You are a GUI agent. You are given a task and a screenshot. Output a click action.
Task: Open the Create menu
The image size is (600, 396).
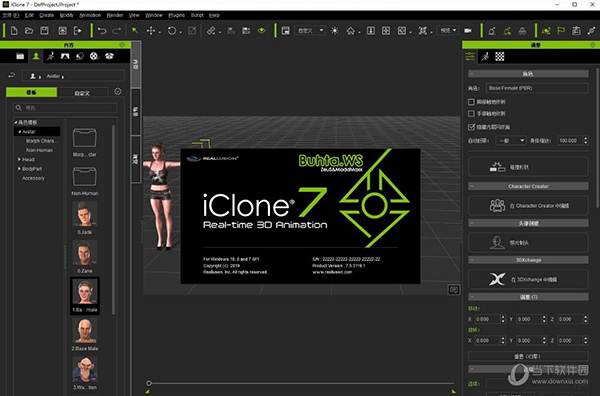46,15
